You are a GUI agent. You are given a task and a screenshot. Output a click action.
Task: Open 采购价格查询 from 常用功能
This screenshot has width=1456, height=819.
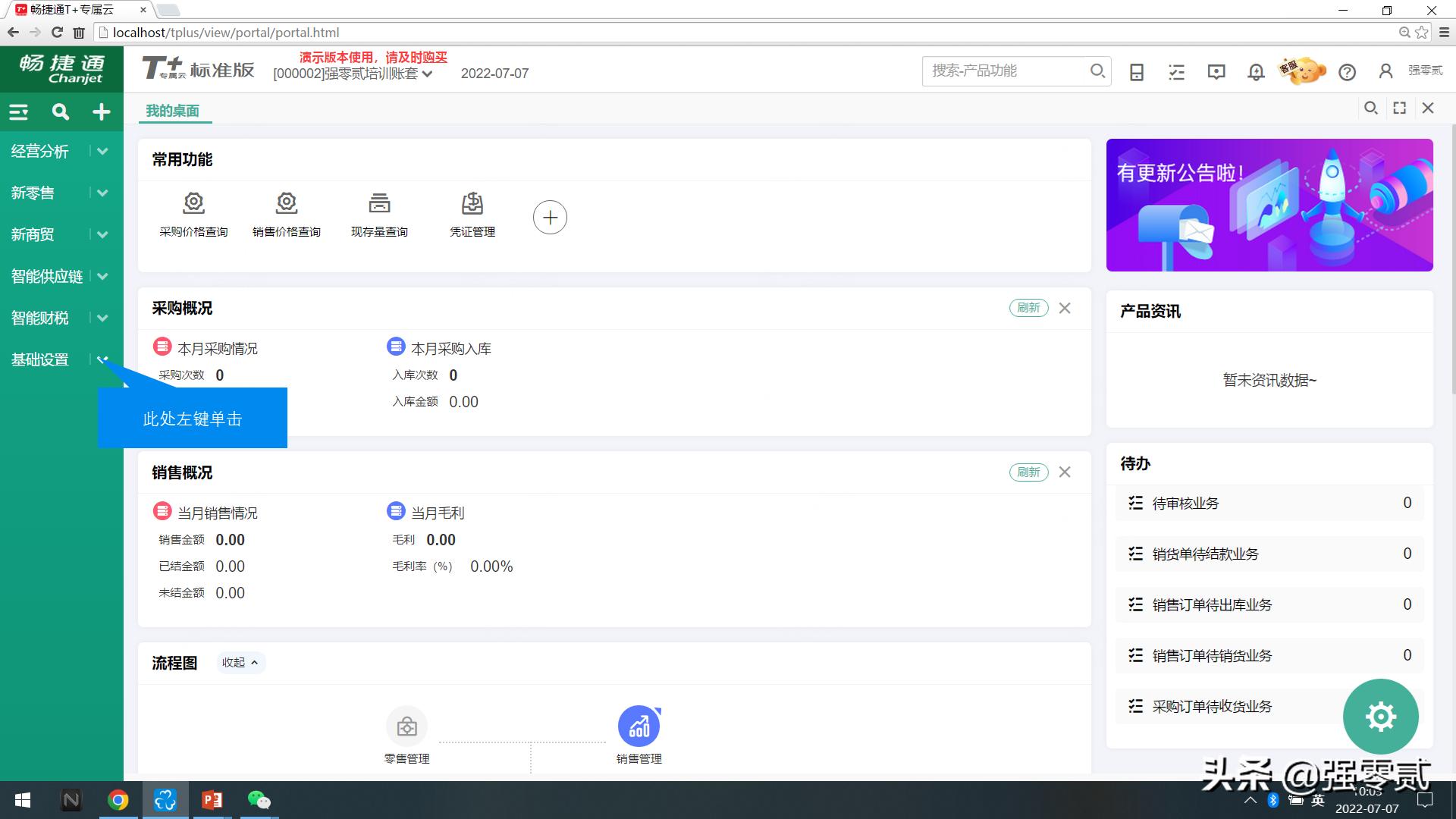[x=193, y=215]
